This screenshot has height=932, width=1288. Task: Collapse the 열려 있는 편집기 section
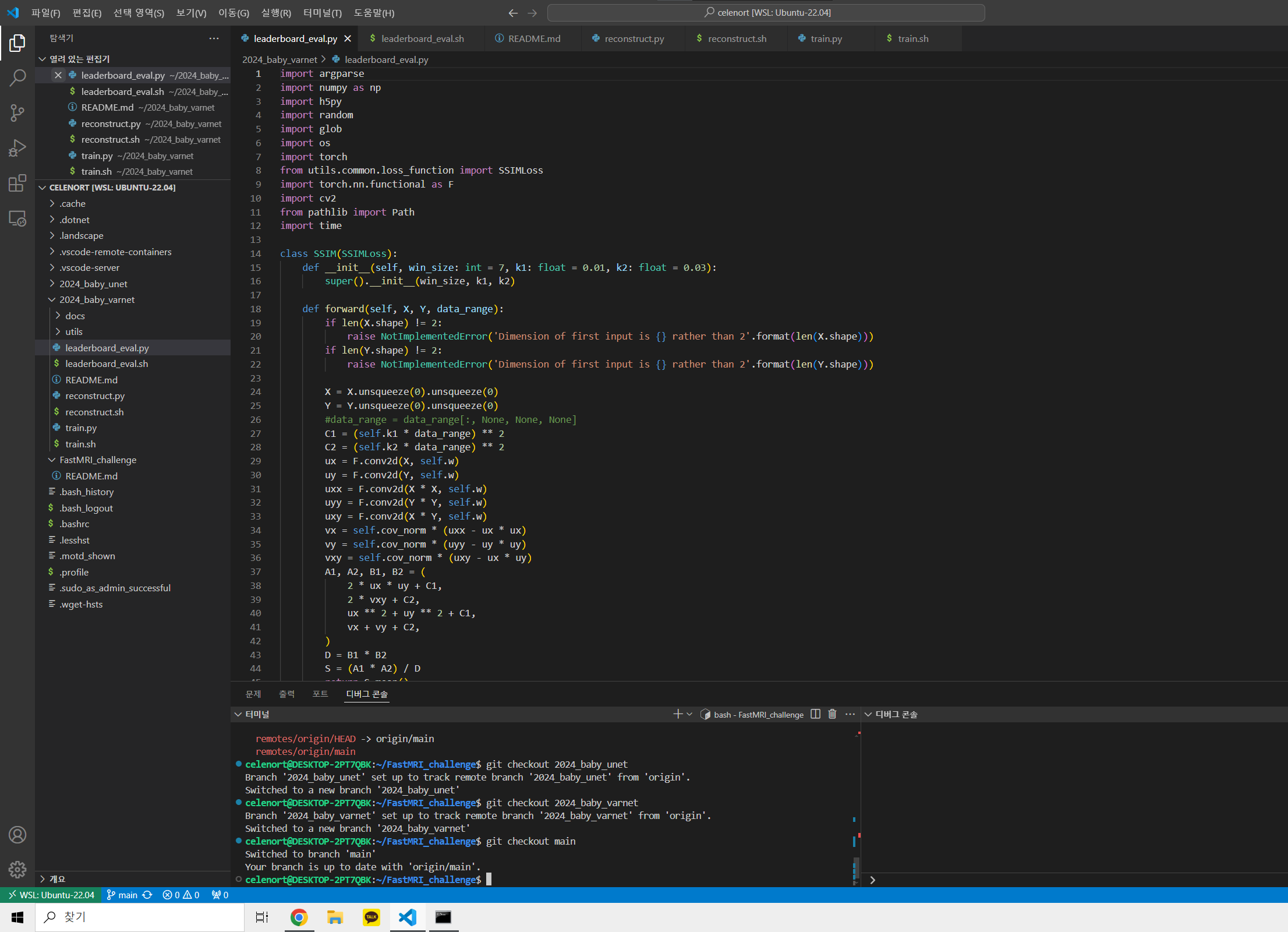(42, 59)
